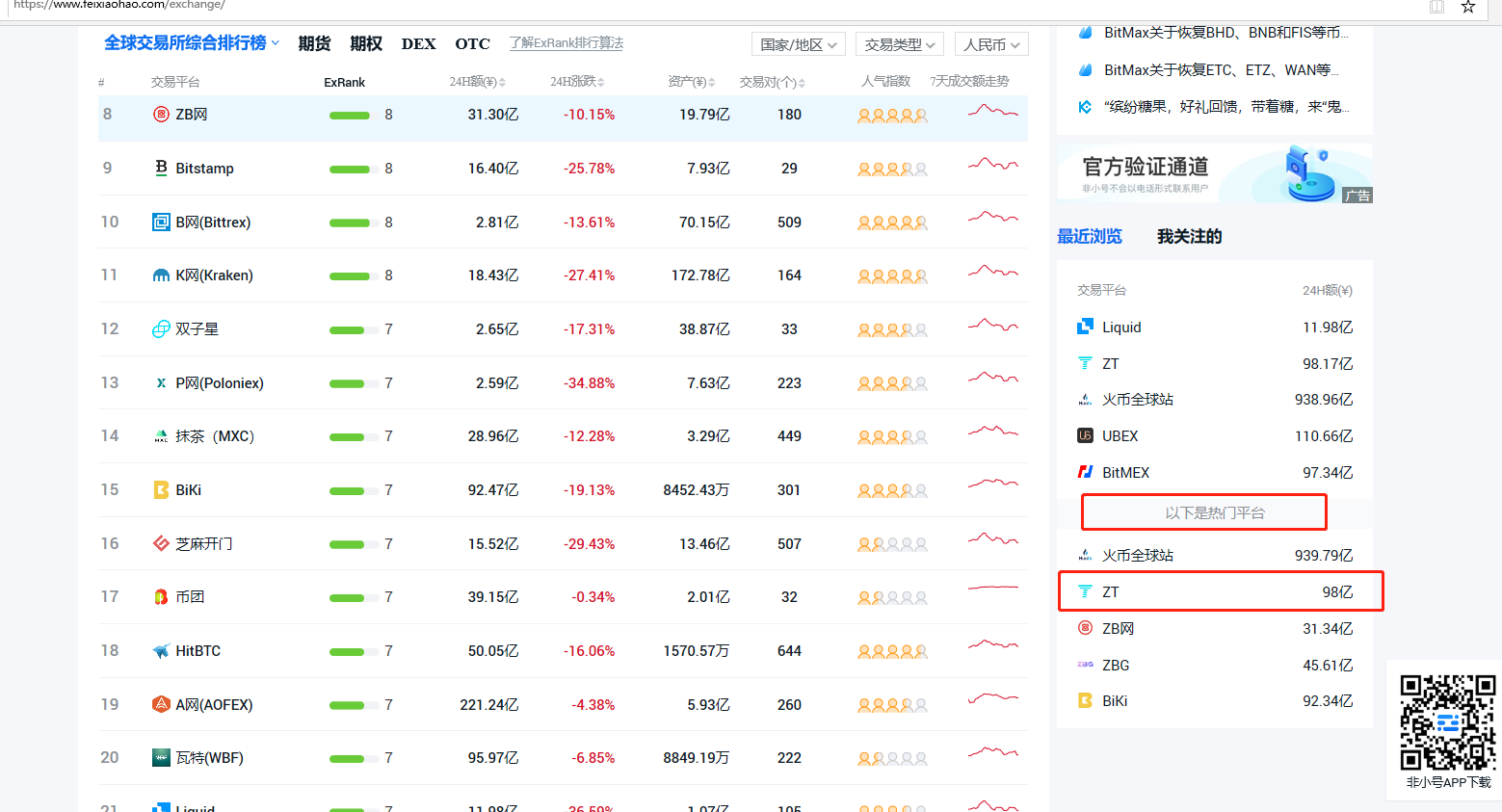Click the UBEX logo icon in the sidebar

pos(1085,436)
